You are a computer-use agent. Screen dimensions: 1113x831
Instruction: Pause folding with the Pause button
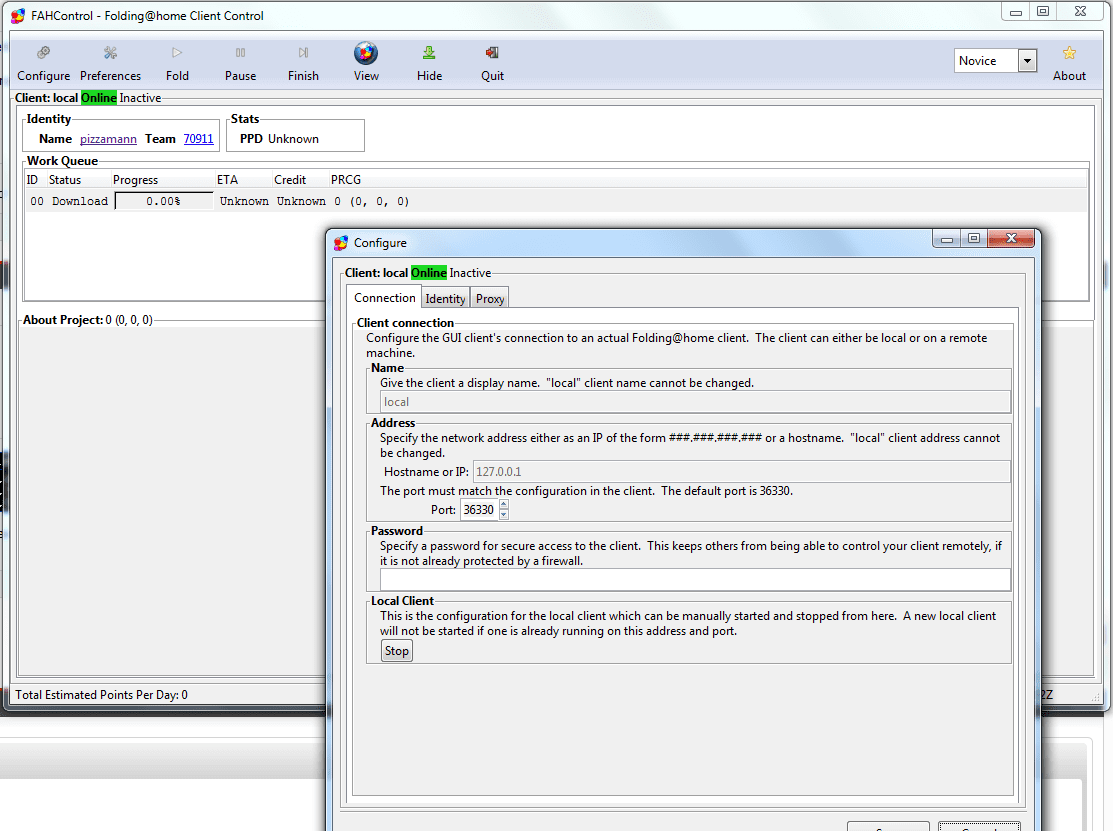click(x=240, y=63)
